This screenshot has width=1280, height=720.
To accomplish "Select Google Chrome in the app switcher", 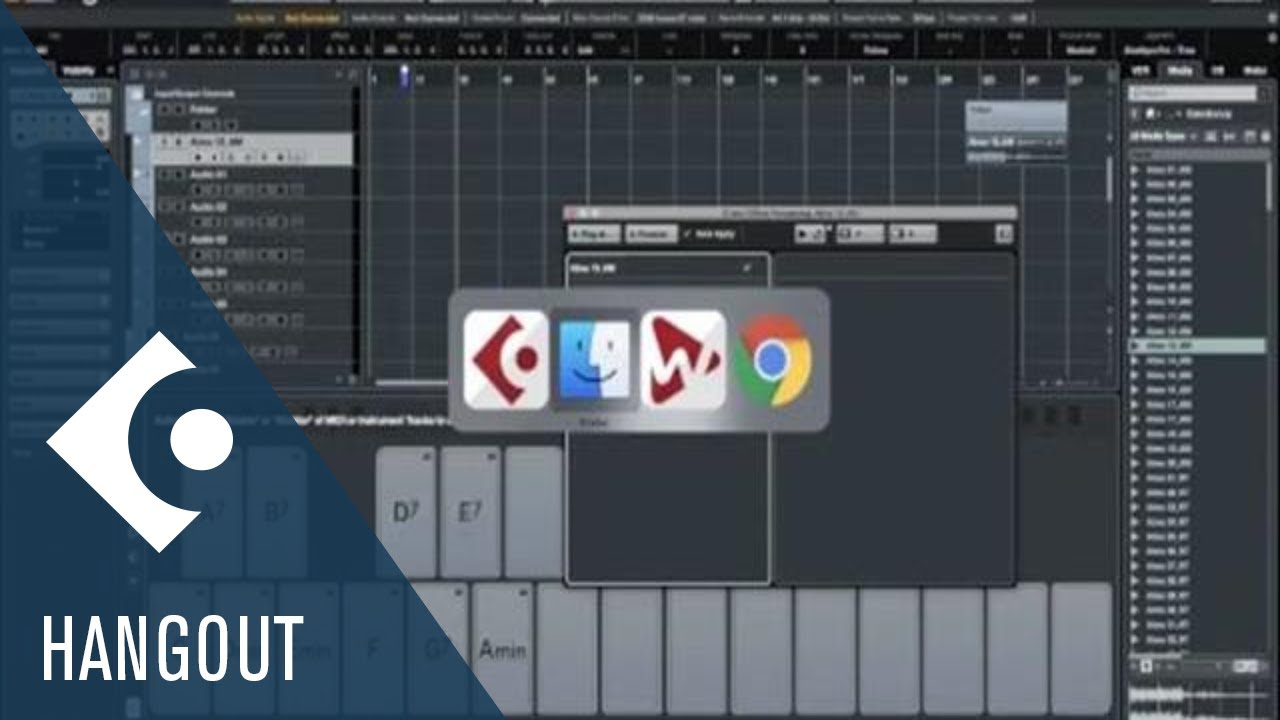I will pos(771,360).
